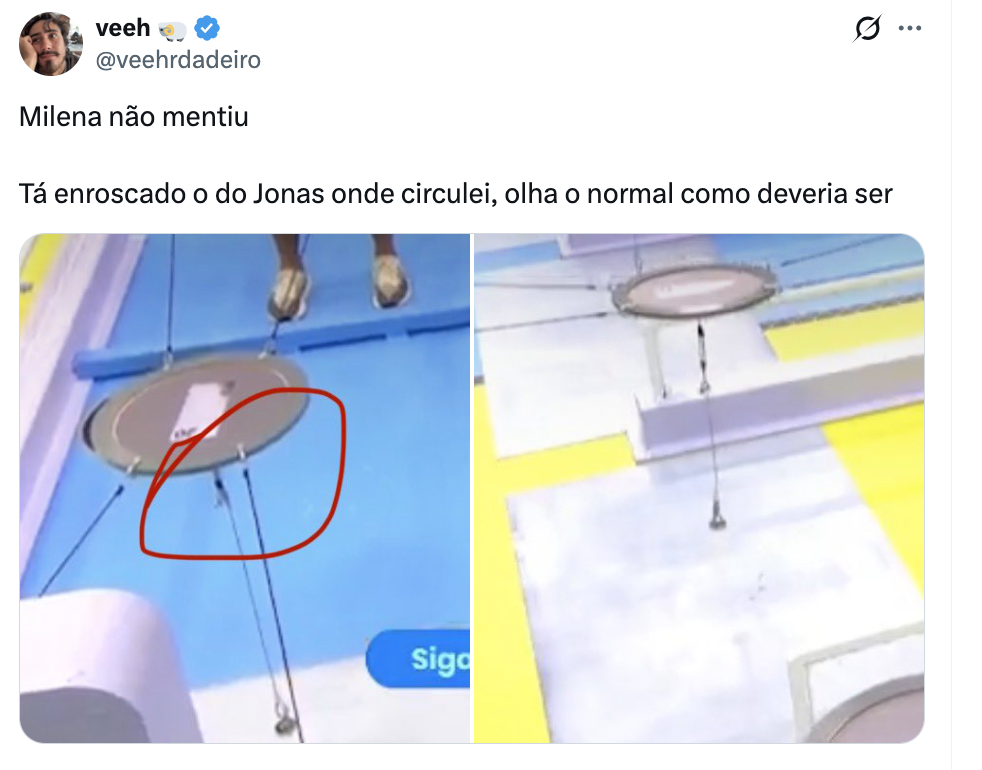982x770 pixels.
Task: Click the veeh display name
Action: coord(123,28)
